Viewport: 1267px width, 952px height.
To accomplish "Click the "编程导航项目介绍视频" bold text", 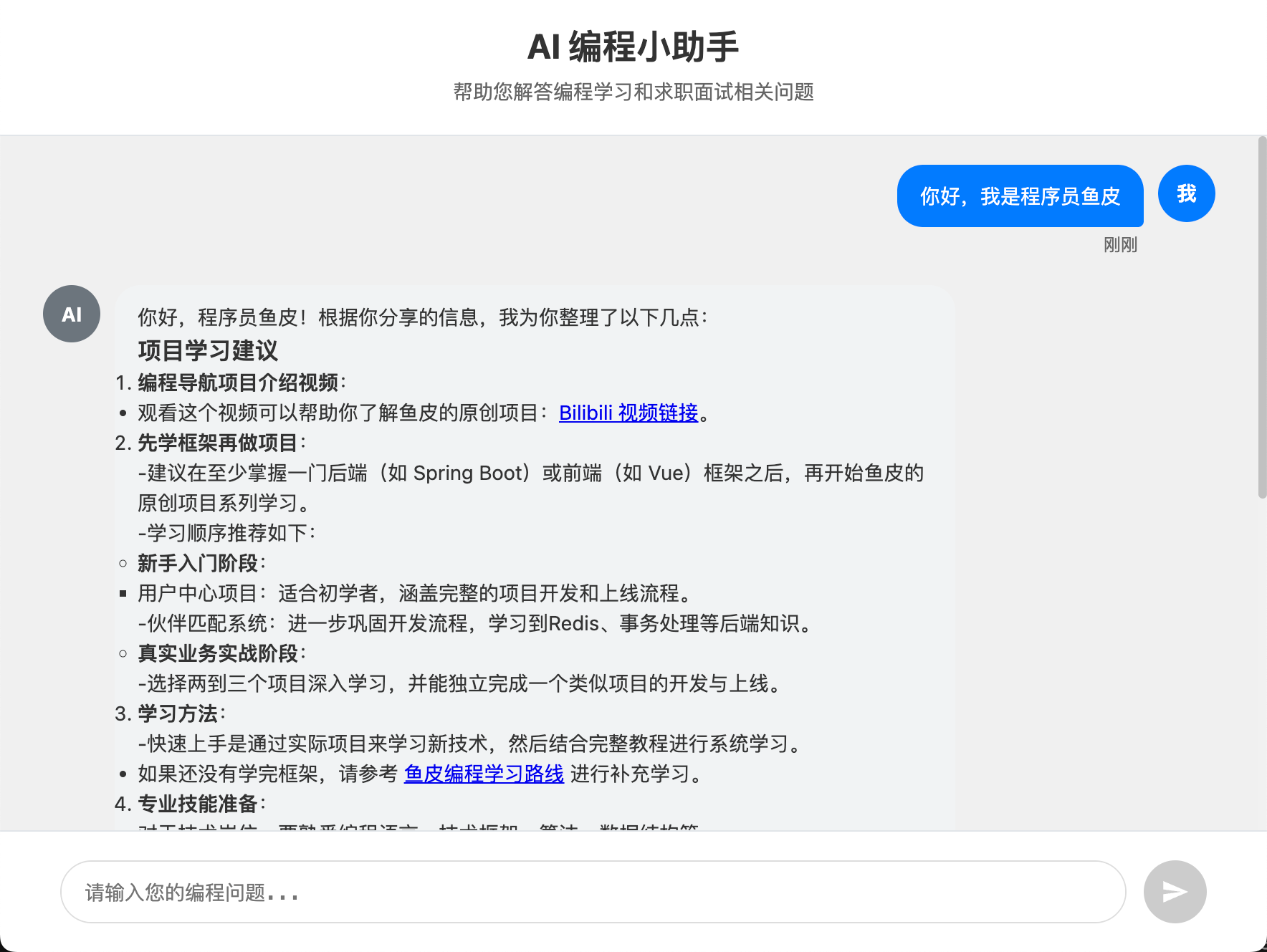I will [x=236, y=383].
